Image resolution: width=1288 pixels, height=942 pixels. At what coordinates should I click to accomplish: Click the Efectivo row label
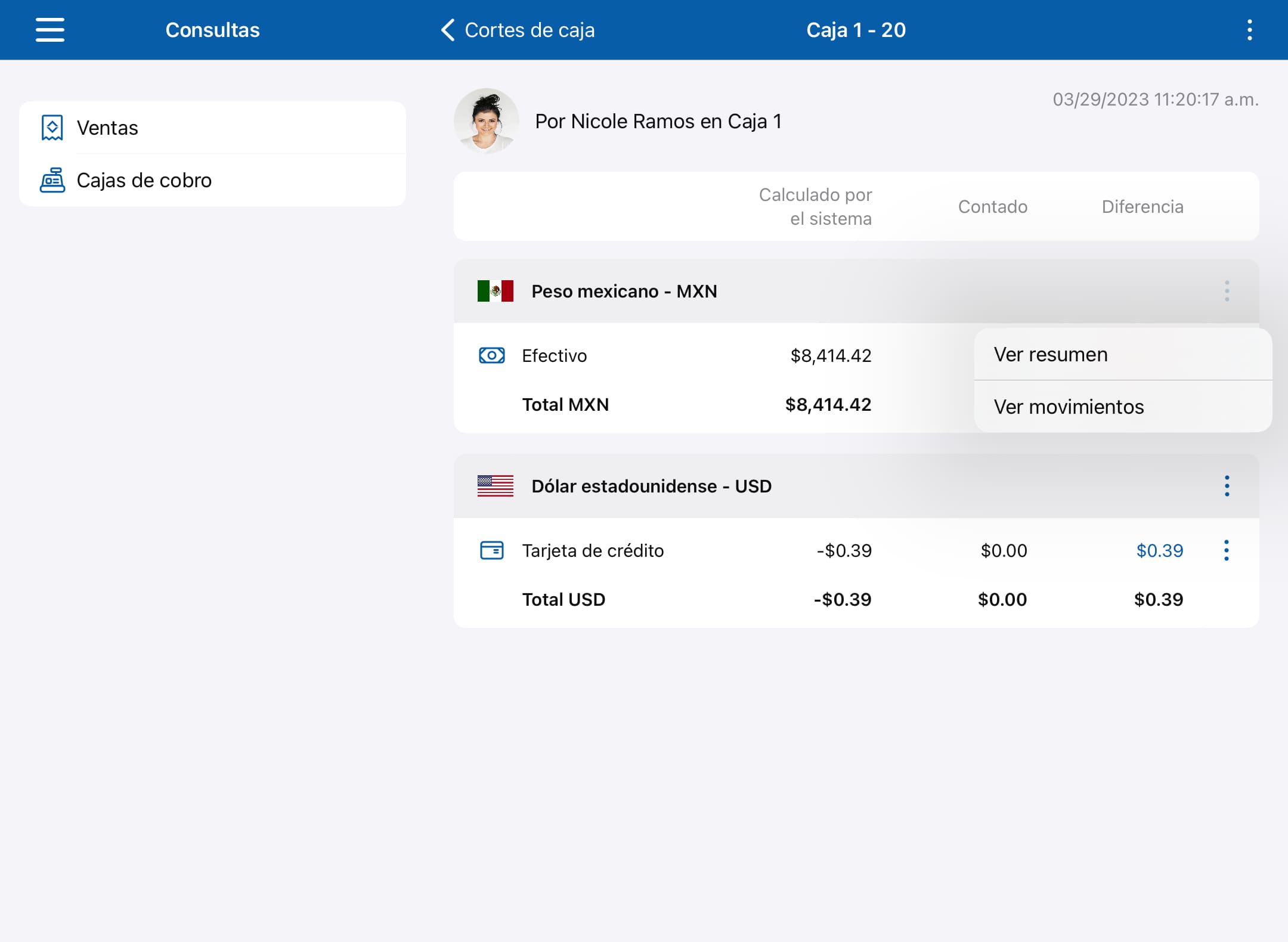(x=555, y=356)
